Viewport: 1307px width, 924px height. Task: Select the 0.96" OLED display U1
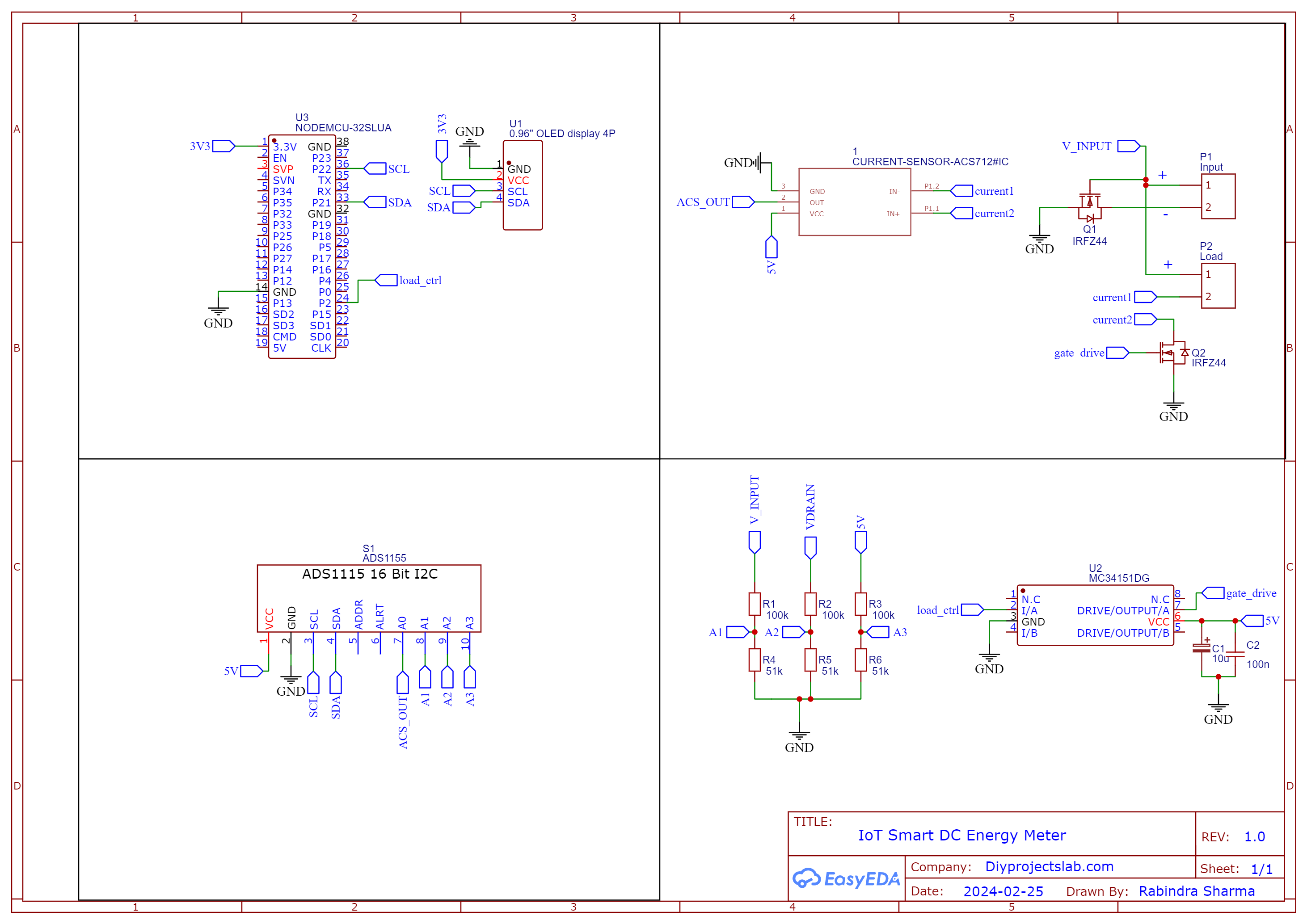point(523,186)
